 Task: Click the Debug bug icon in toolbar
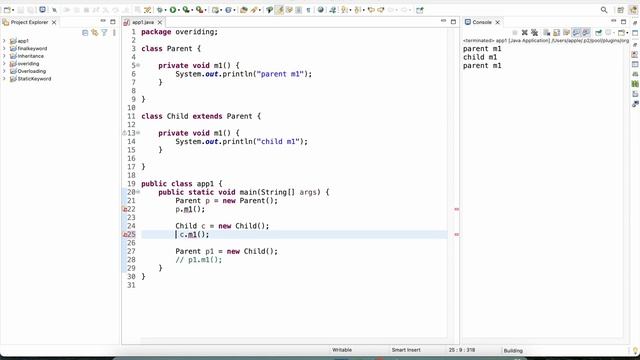tap(160, 10)
